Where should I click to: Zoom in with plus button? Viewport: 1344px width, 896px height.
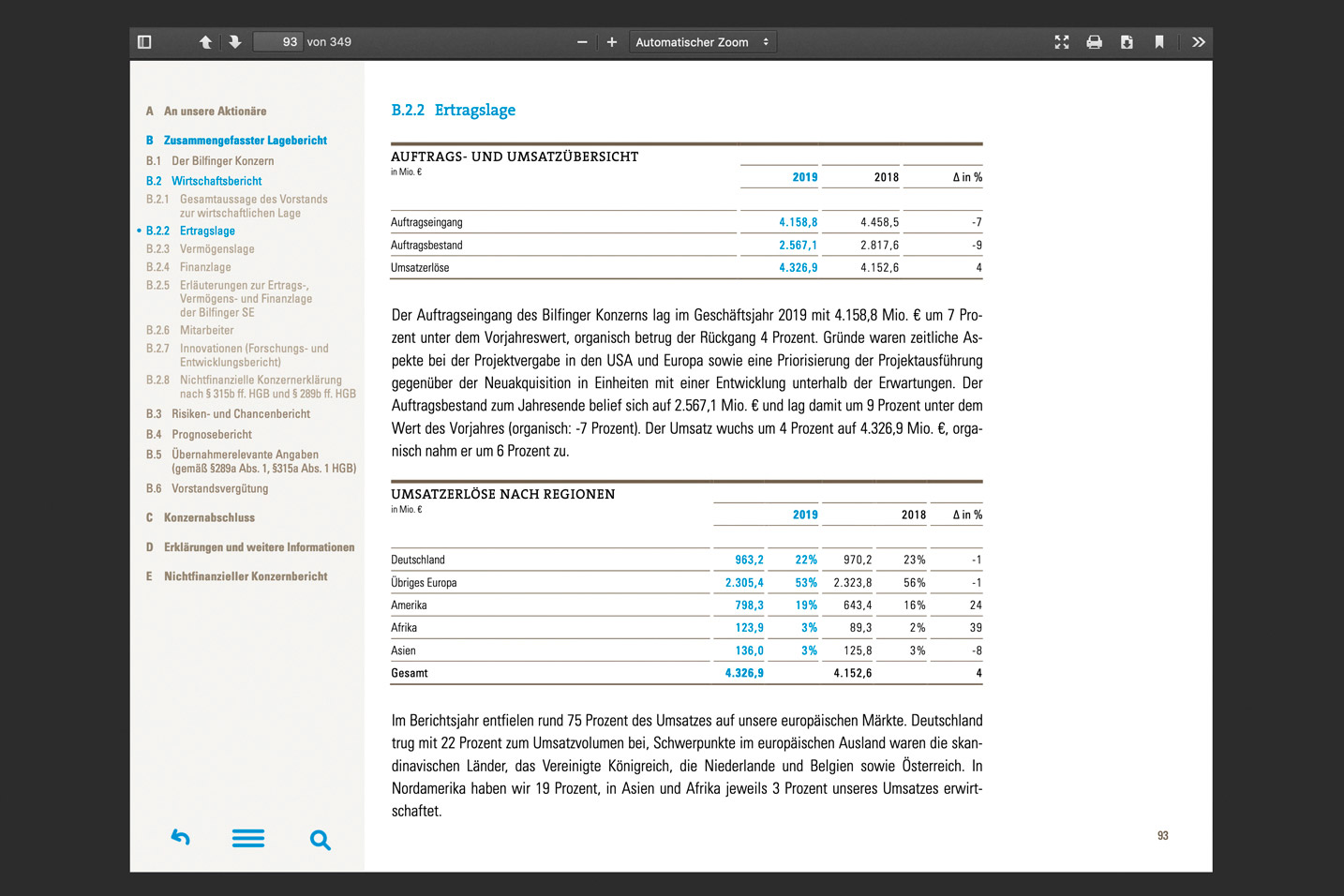click(612, 42)
